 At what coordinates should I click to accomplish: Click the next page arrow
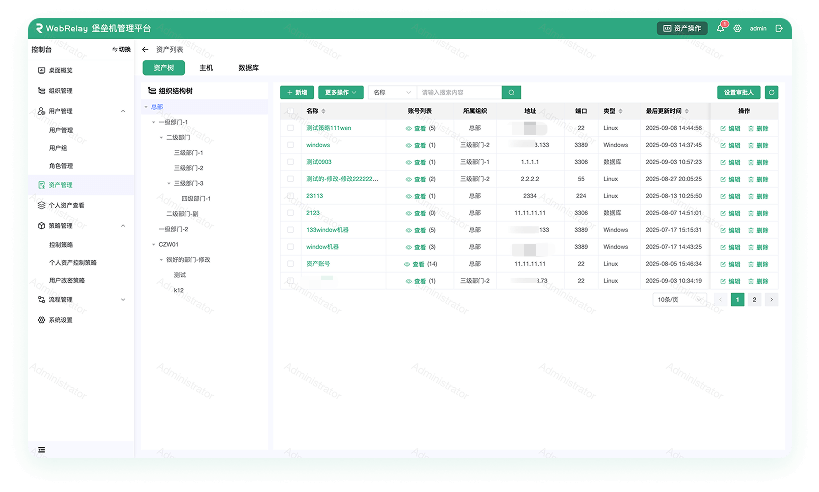tap(771, 300)
